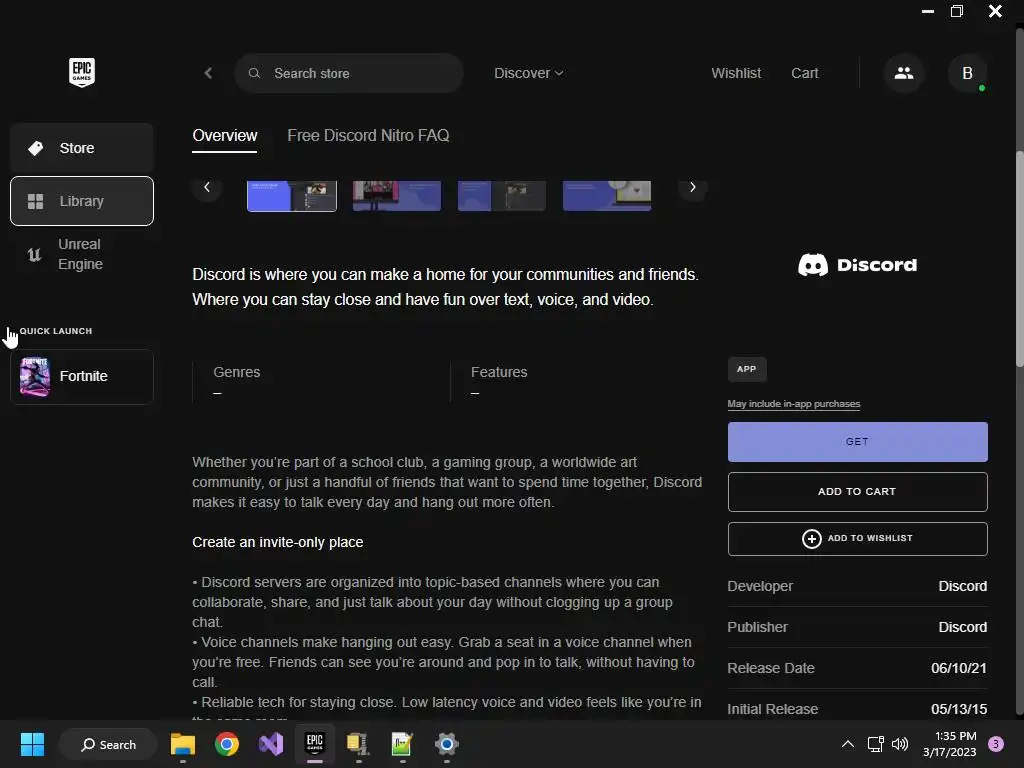Click the Unreal Engine logo icon
The image size is (1024, 768).
point(35,254)
